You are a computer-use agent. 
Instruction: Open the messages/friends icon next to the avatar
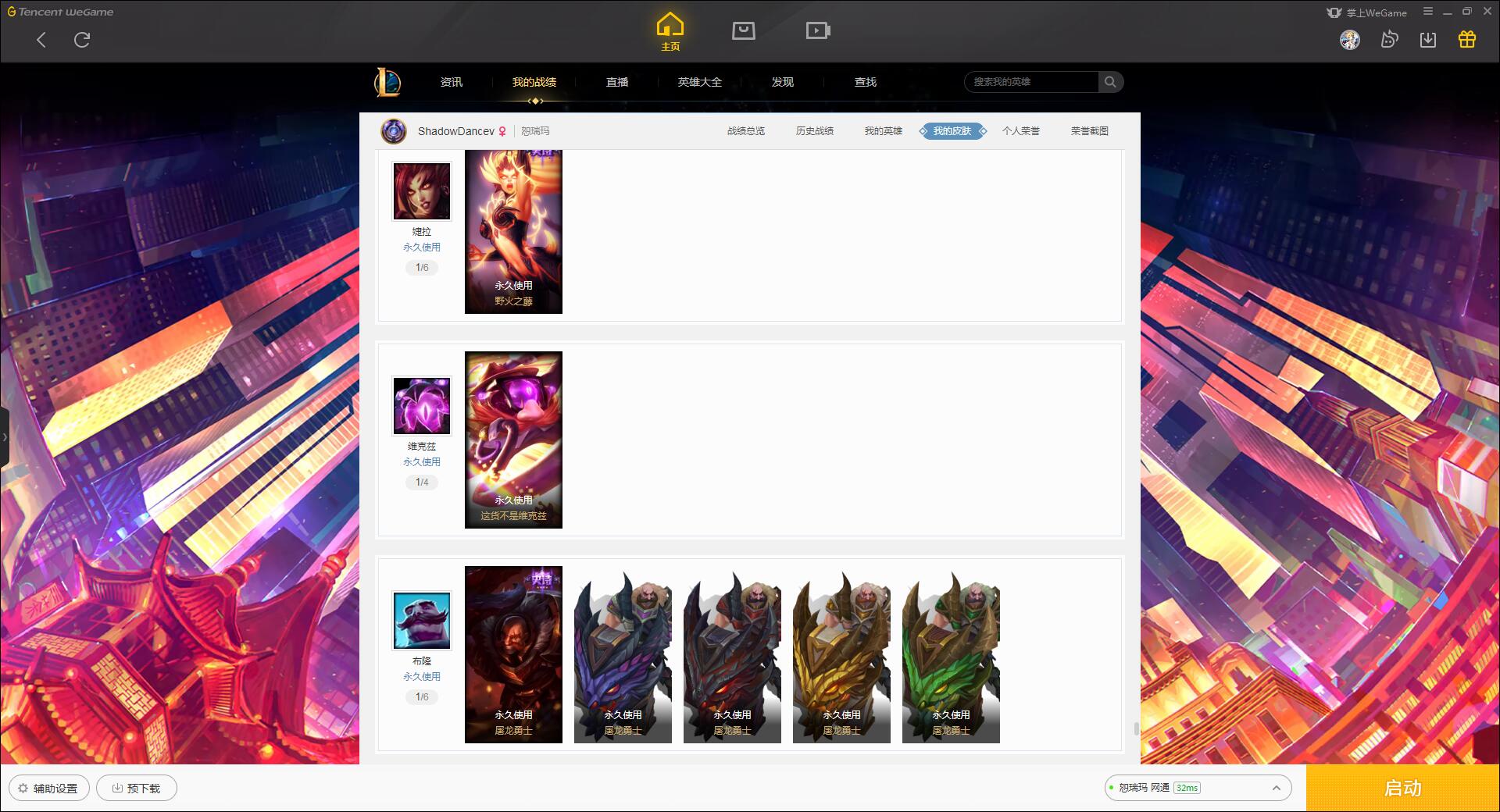tap(1389, 40)
